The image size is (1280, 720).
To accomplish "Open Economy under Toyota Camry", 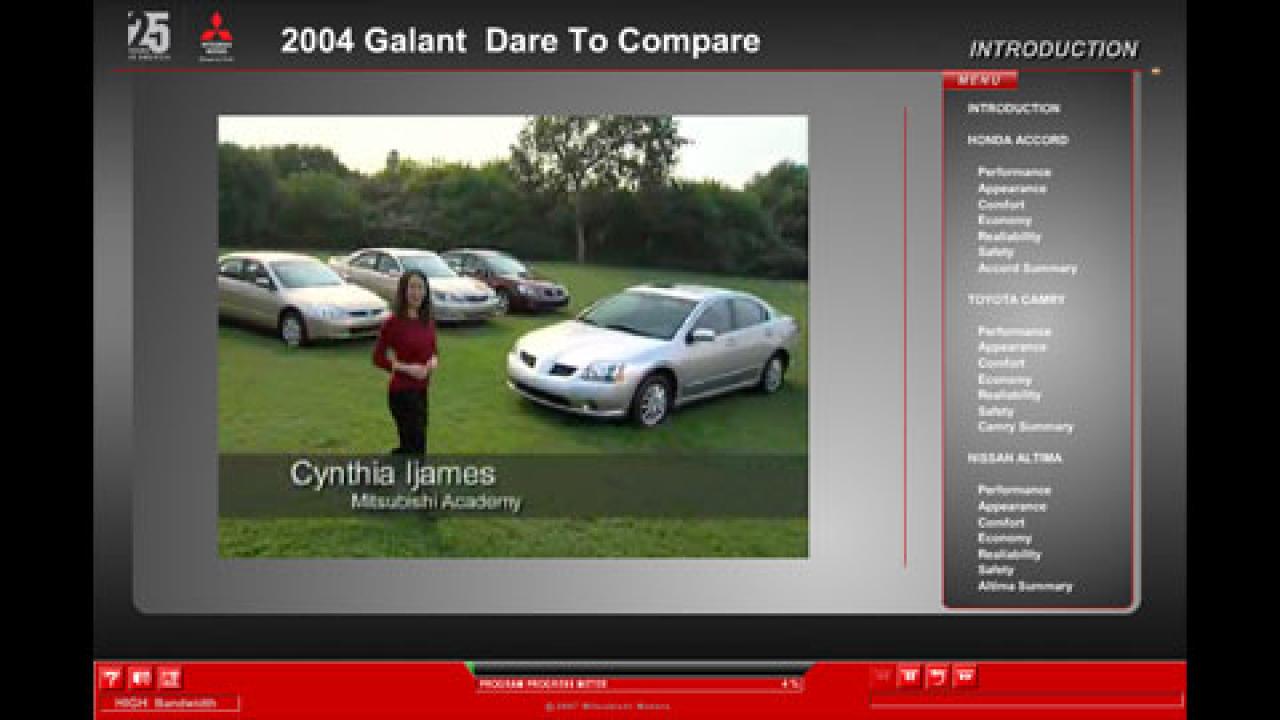I will [1004, 379].
